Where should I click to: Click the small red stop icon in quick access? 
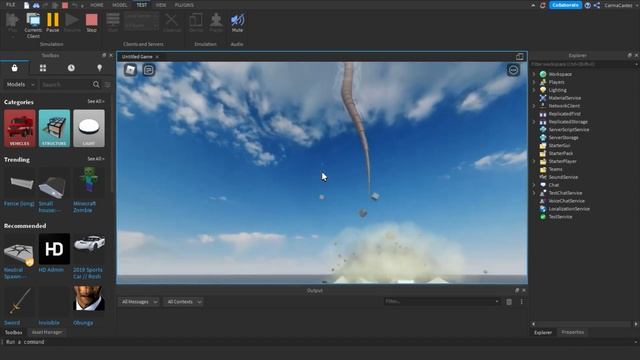pos(65,5)
